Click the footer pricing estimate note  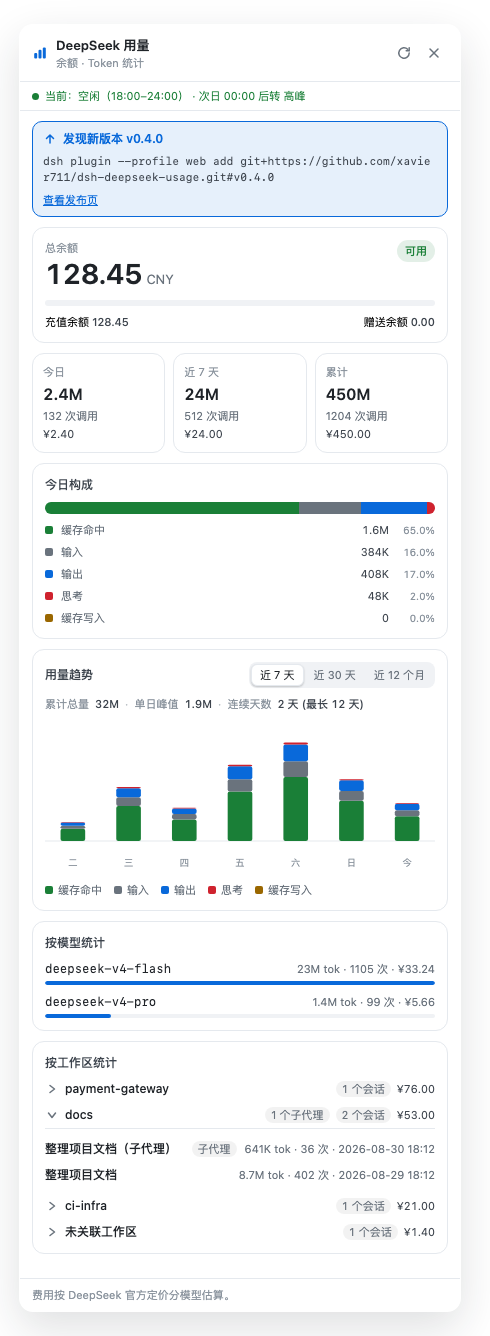(132, 1295)
